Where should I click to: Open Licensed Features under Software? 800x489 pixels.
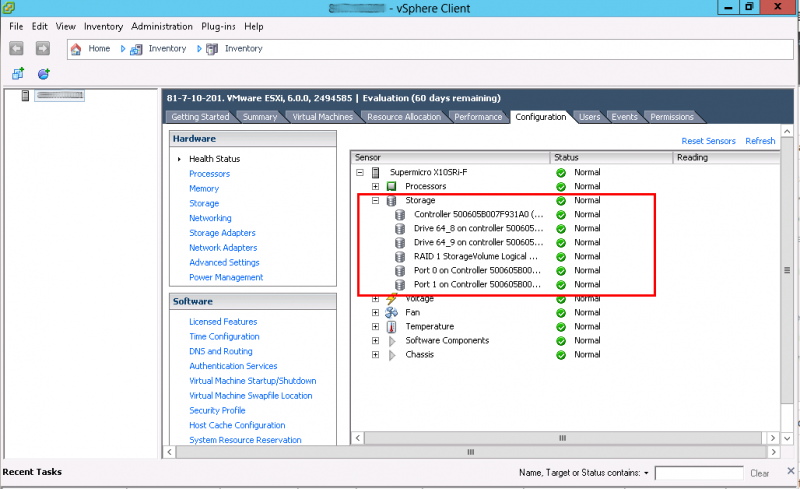click(223, 322)
